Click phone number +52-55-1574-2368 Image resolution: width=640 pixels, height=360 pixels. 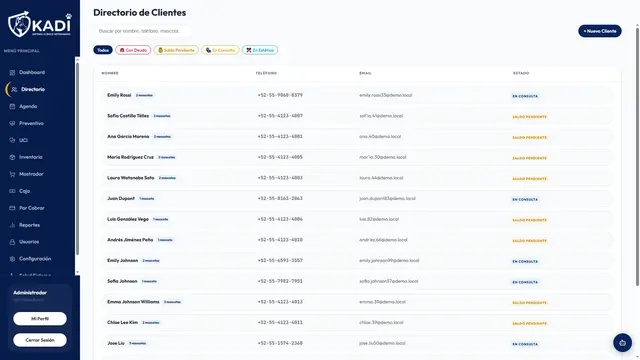(x=280, y=343)
